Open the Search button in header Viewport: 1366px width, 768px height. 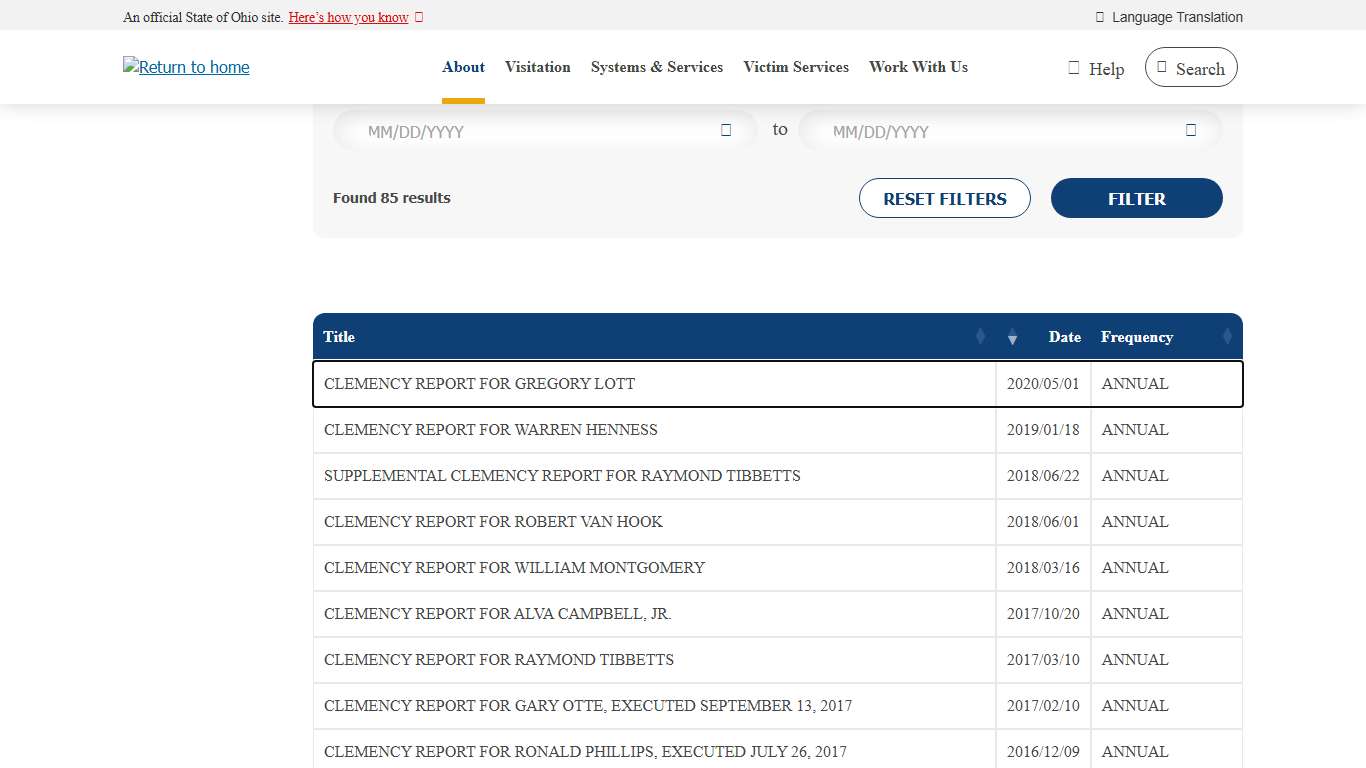click(1190, 68)
